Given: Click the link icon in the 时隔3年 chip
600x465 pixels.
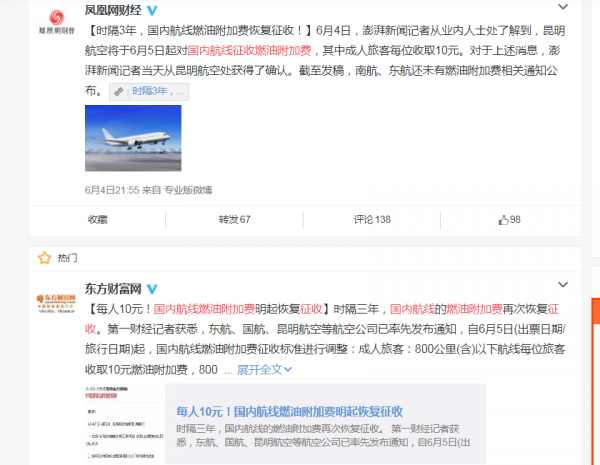Looking at the screenshot, I should pyautogui.click(x=119, y=91).
